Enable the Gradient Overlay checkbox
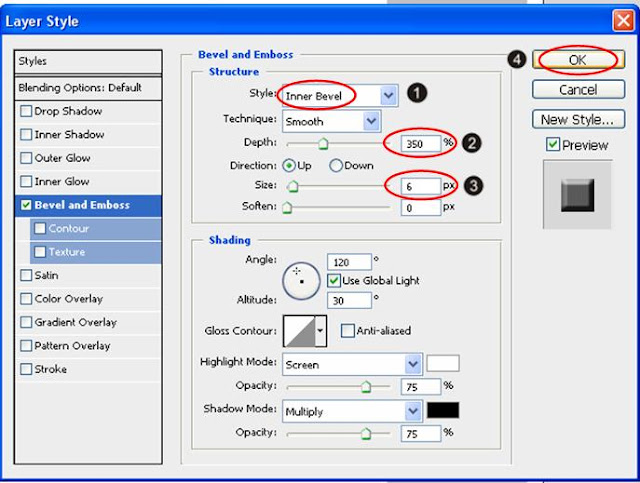640x483 pixels. coord(26,322)
